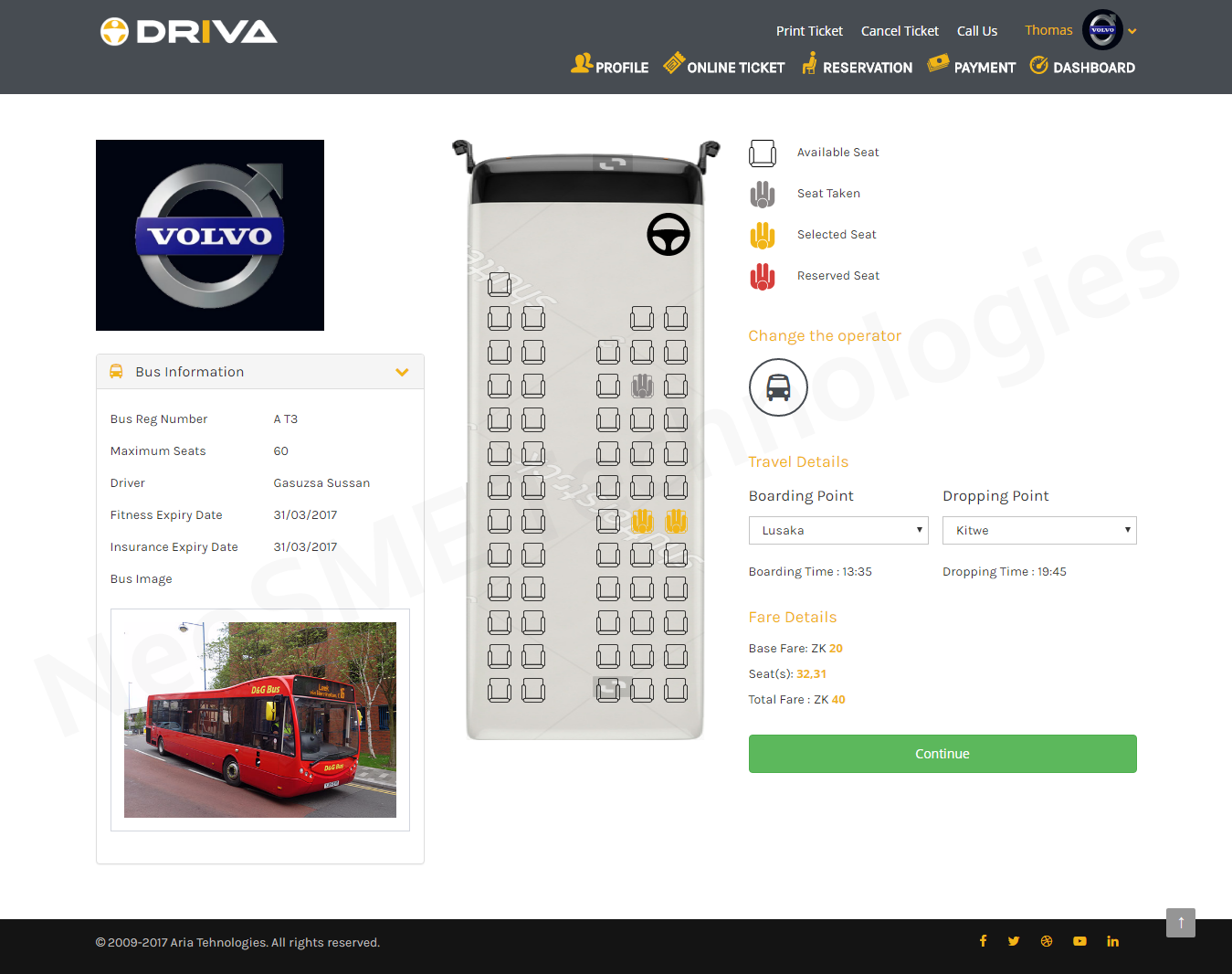Screen dimensions: 1232x974
Task: Open the Dropping Point dropdown showing Kitwe
Action: pos(1038,530)
